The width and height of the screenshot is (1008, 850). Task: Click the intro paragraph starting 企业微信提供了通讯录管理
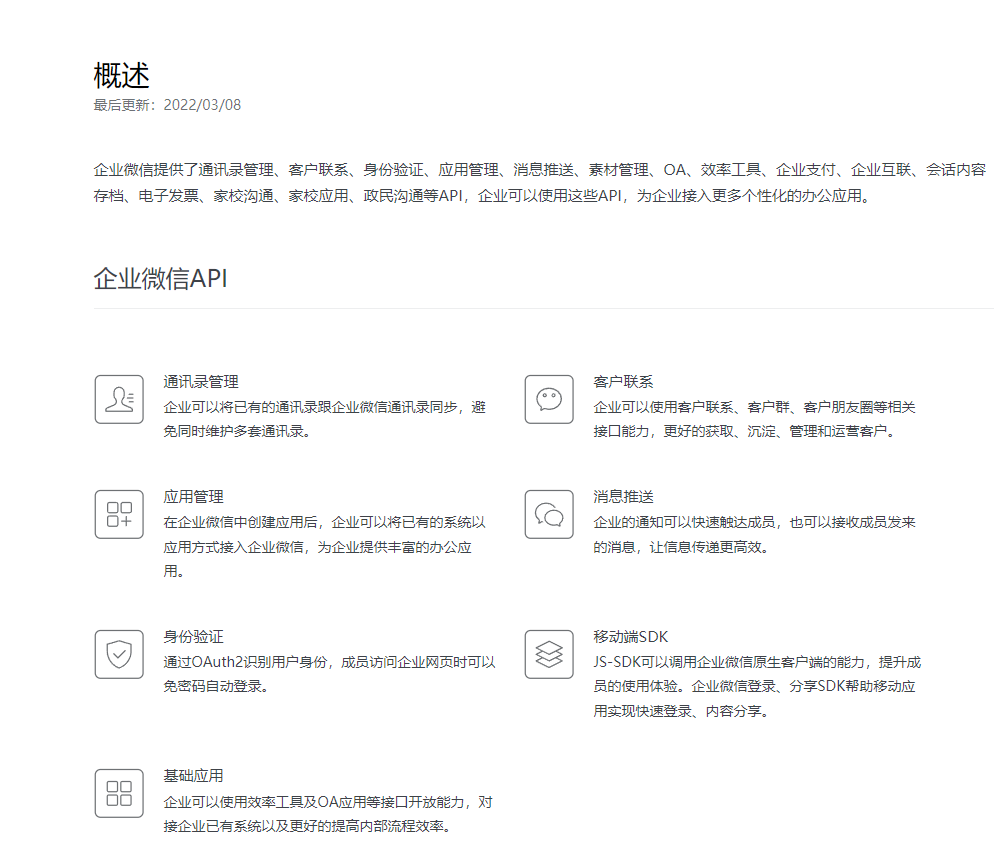click(x=540, y=183)
